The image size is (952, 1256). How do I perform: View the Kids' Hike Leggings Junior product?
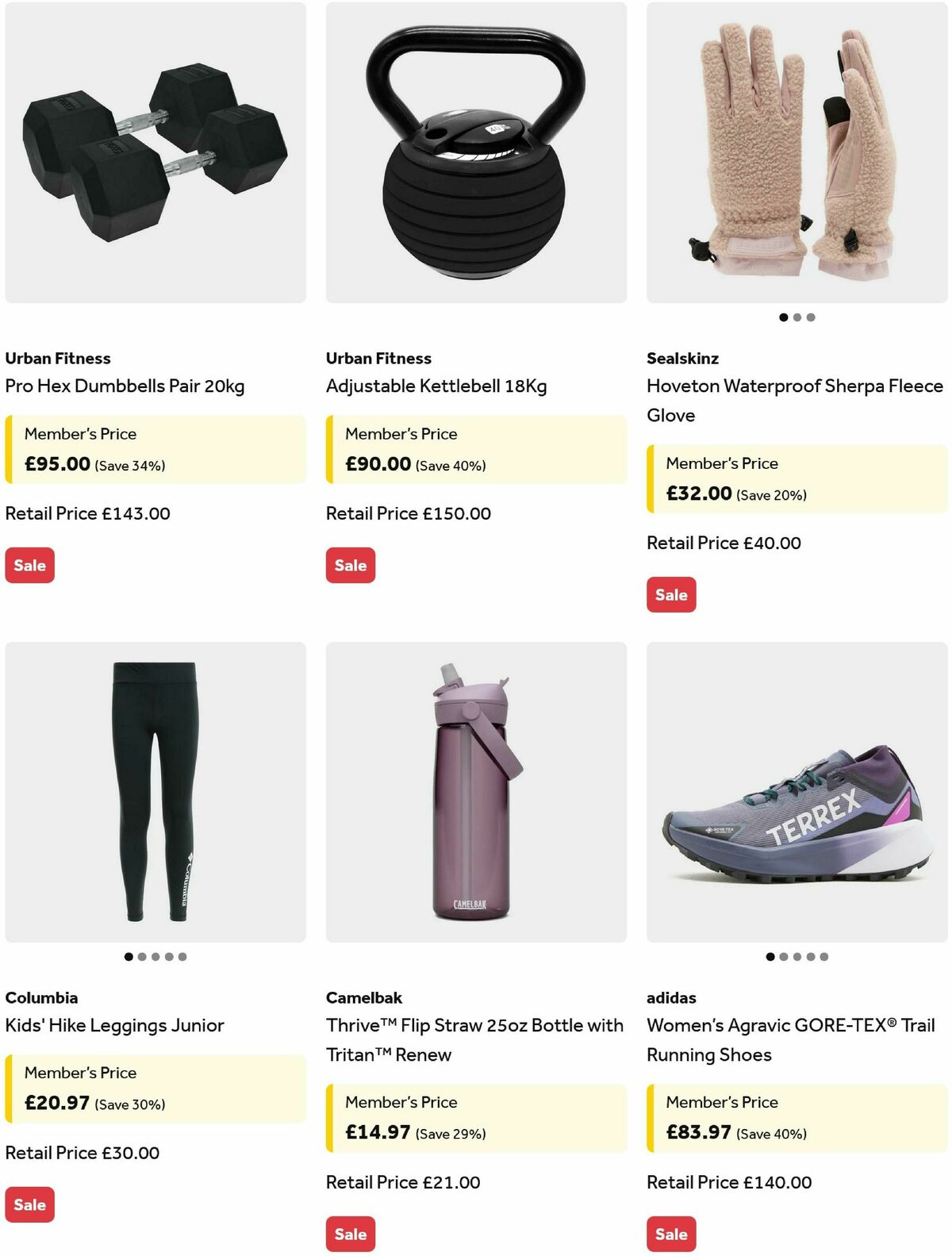coord(113,1025)
